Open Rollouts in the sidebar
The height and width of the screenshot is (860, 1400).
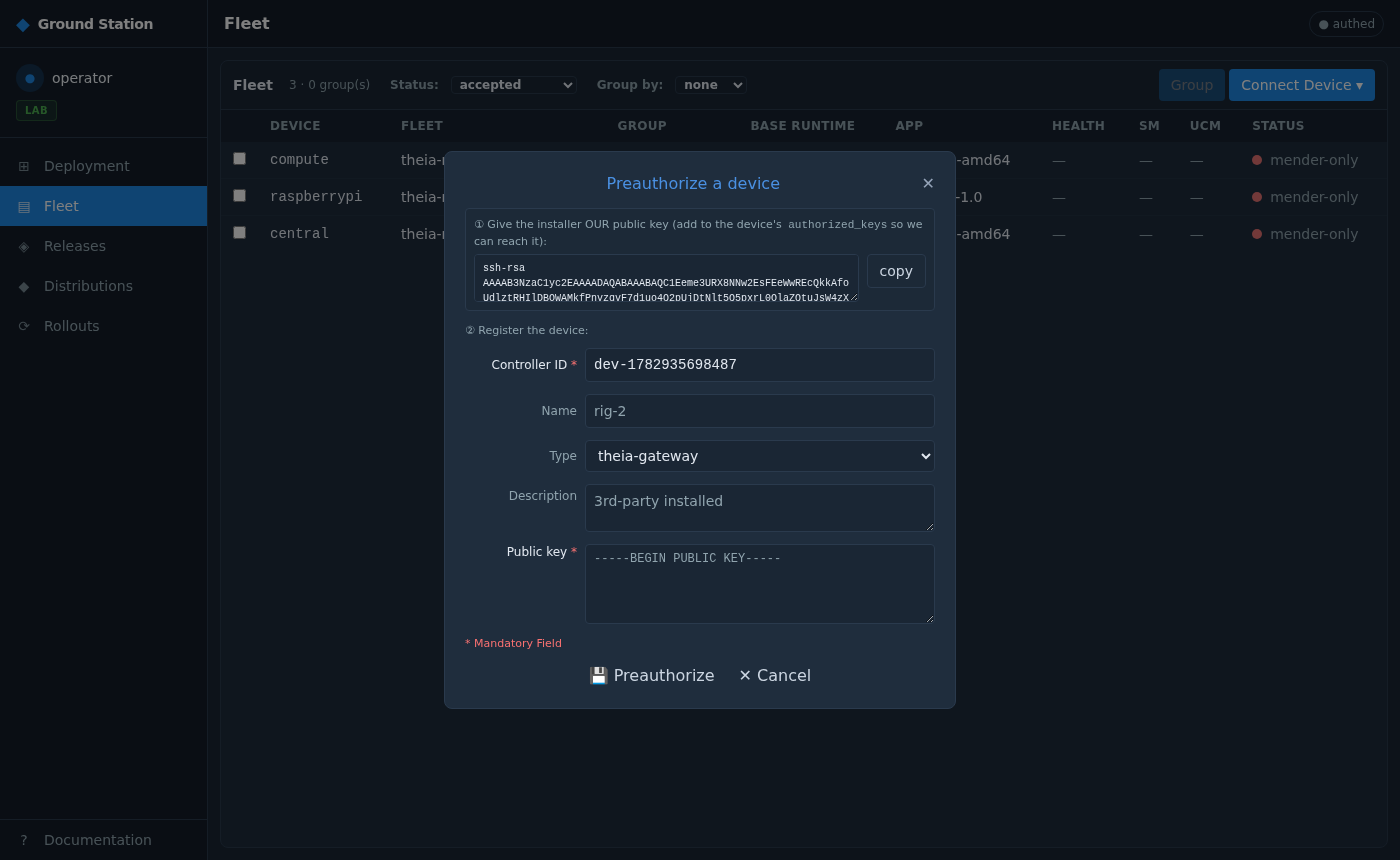[104, 326]
